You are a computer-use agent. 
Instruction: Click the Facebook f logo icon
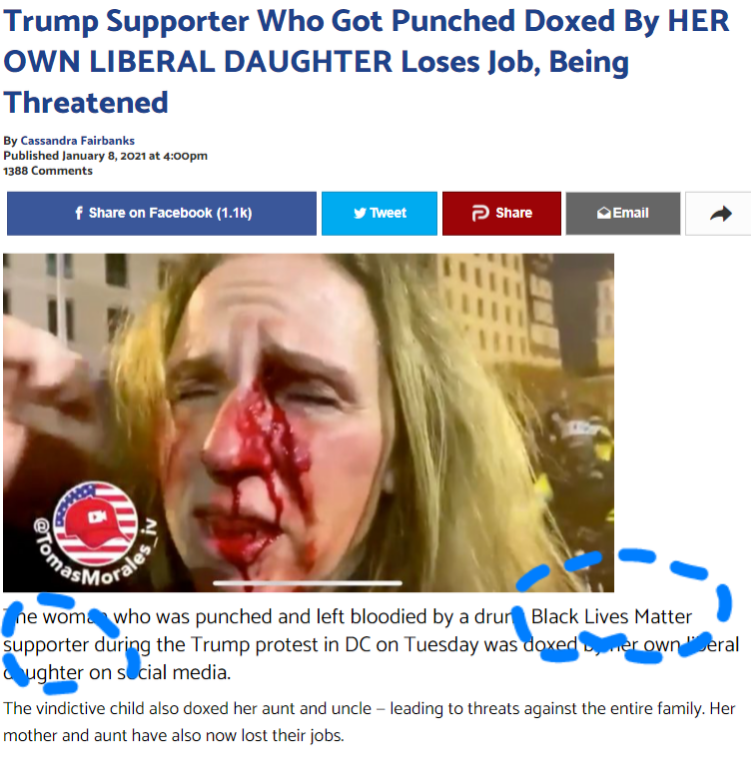pos(79,213)
